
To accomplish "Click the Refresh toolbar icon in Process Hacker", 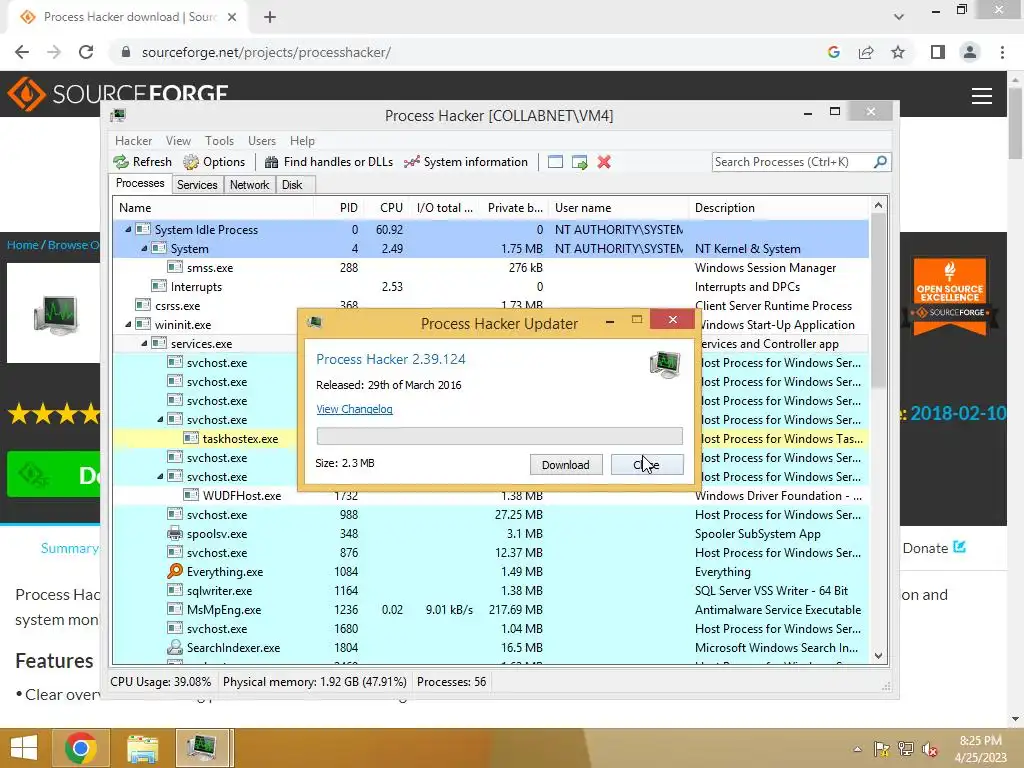I will tap(121, 162).
